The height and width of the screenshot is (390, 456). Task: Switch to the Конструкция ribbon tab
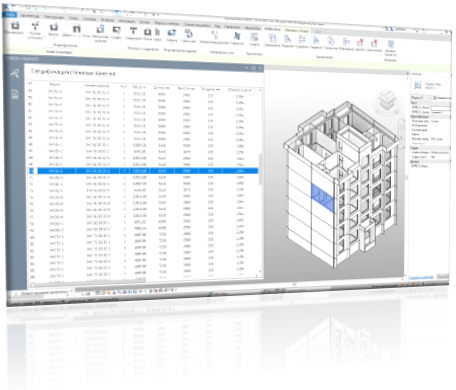point(54,17)
